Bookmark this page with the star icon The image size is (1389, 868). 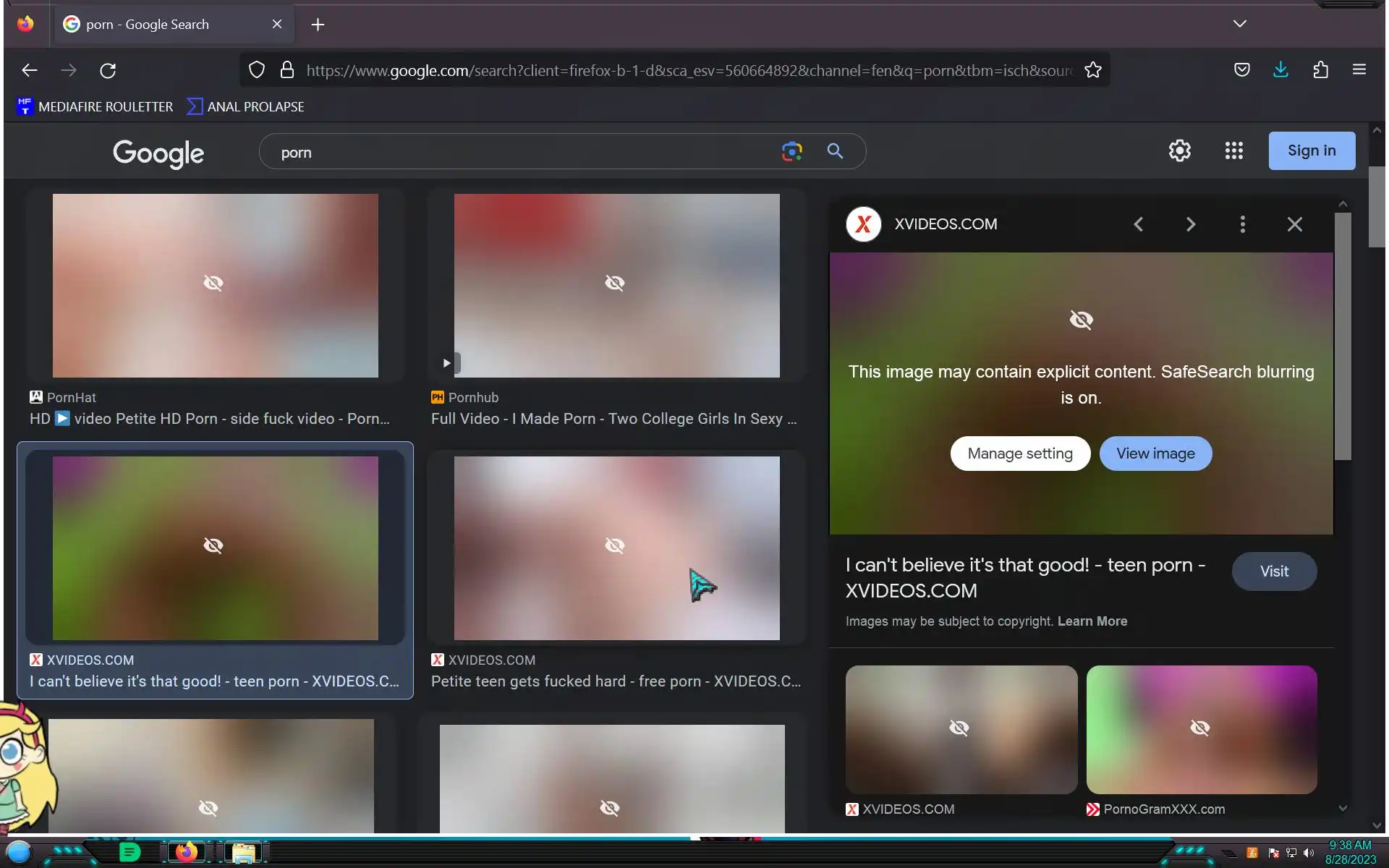1092,70
